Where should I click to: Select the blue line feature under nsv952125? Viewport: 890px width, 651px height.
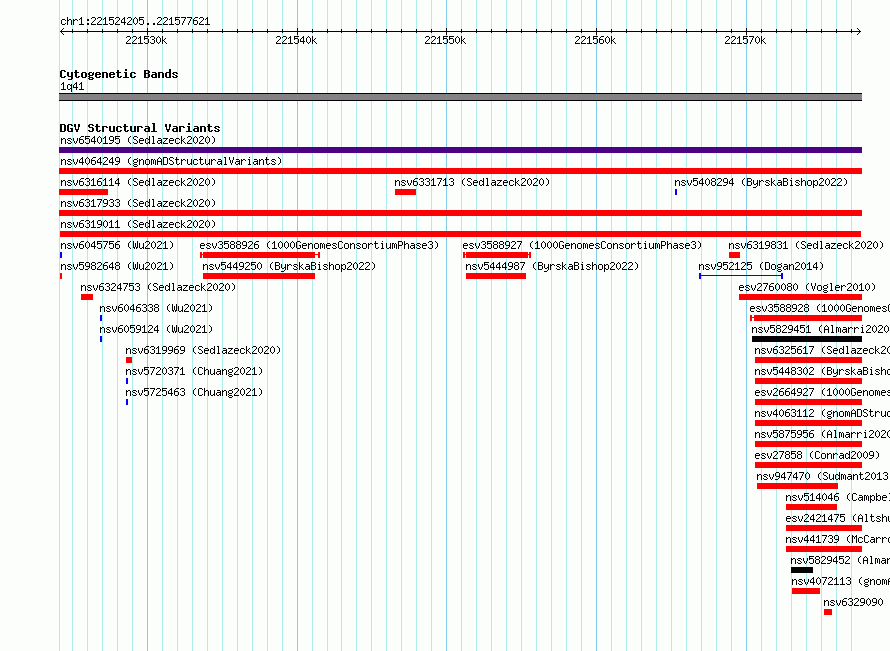(741, 276)
